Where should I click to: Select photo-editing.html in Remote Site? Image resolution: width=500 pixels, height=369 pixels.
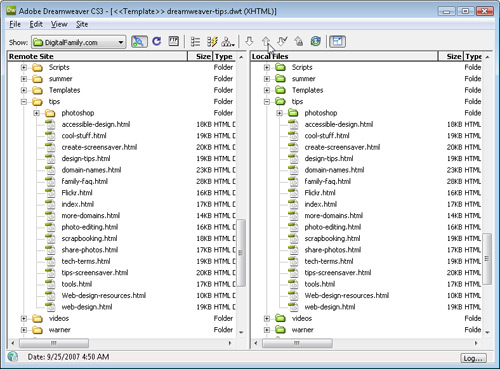(90, 227)
